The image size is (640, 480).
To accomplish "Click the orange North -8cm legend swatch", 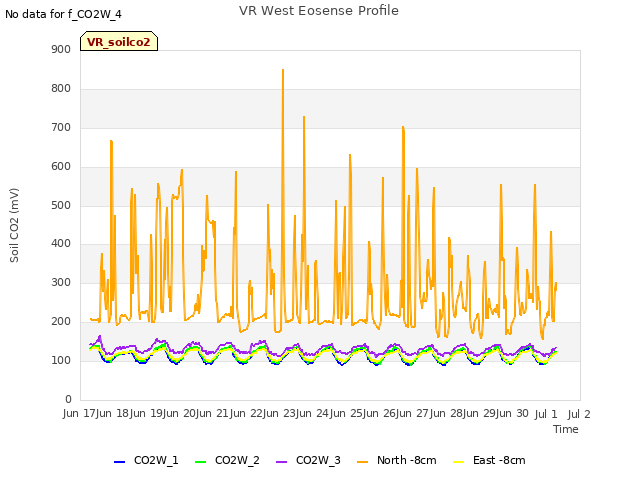I will (362, 462).
